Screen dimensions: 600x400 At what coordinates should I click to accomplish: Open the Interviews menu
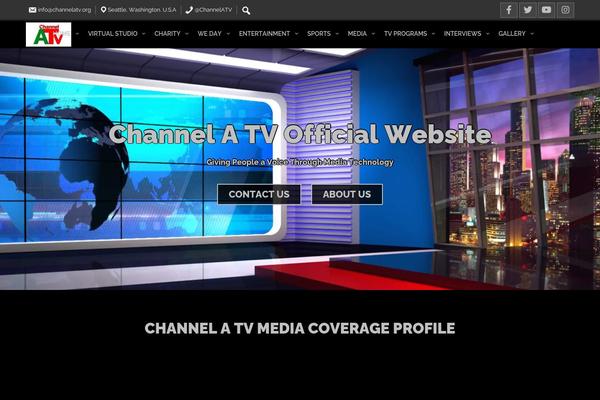click(x=462, y=34)
